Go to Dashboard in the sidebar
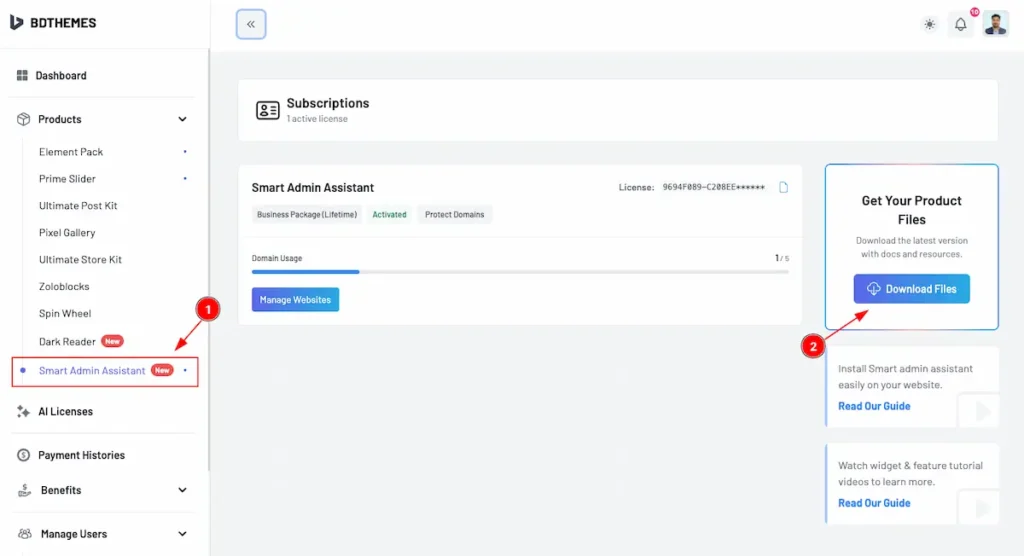 (x=61, y=75)
